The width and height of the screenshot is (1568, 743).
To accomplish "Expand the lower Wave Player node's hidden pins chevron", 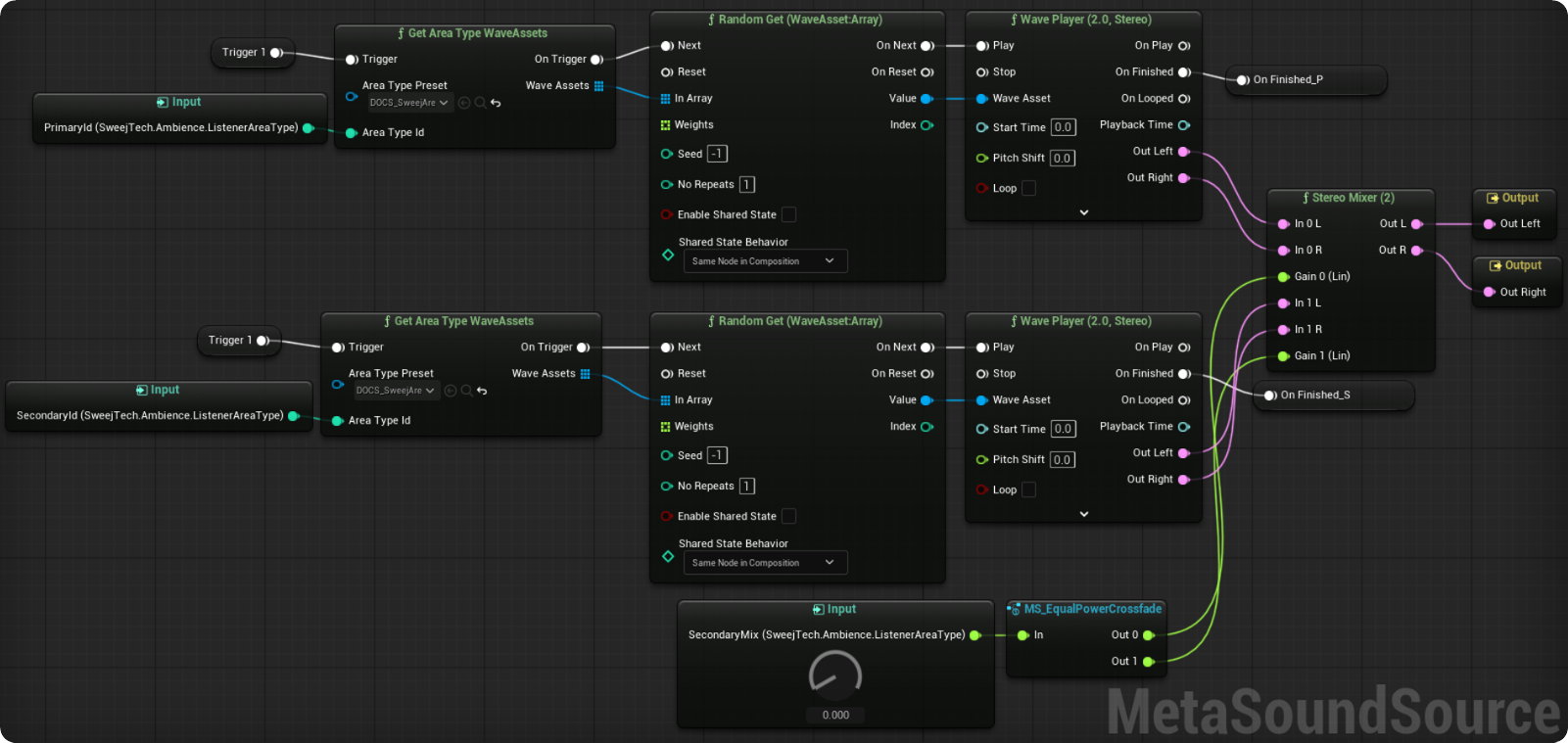I will coord(1084,514).
